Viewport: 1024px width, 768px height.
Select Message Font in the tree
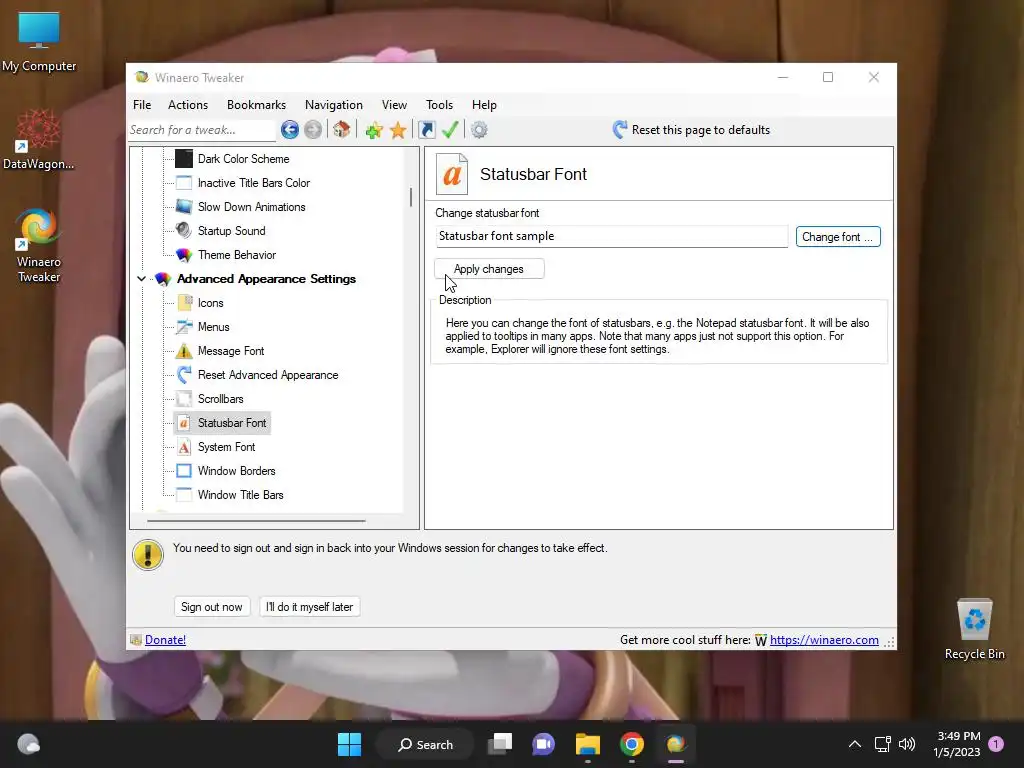[231, 351]
